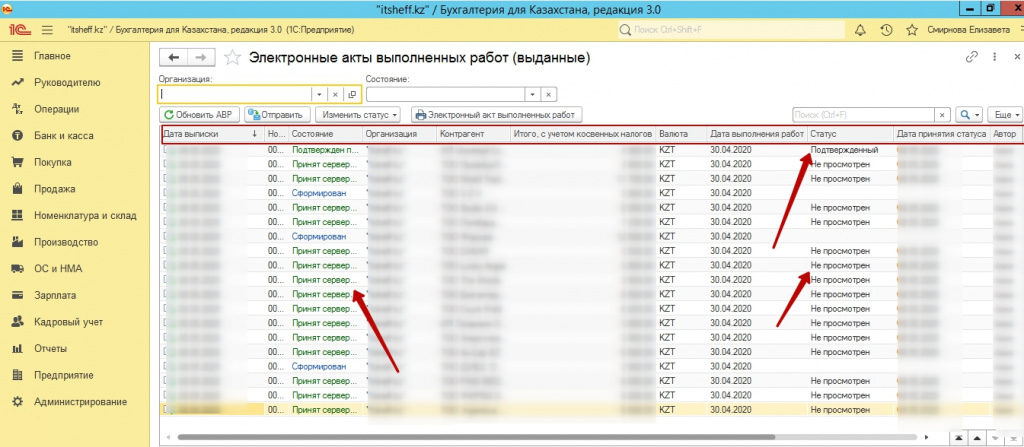Focus the Организация input field
1024x447 pixels.
coord(235,95)
